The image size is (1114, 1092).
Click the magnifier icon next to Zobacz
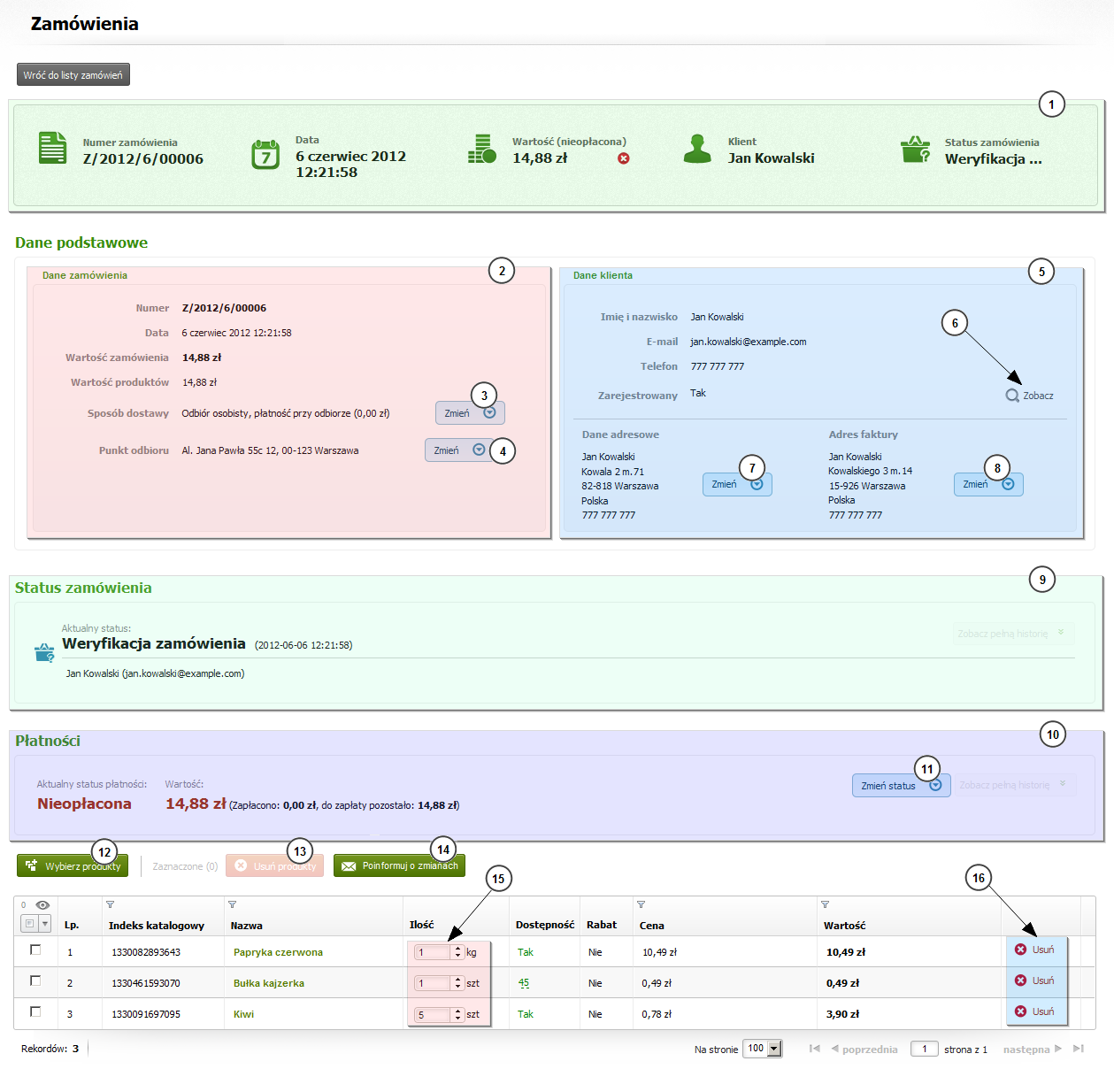(1012, 396)
